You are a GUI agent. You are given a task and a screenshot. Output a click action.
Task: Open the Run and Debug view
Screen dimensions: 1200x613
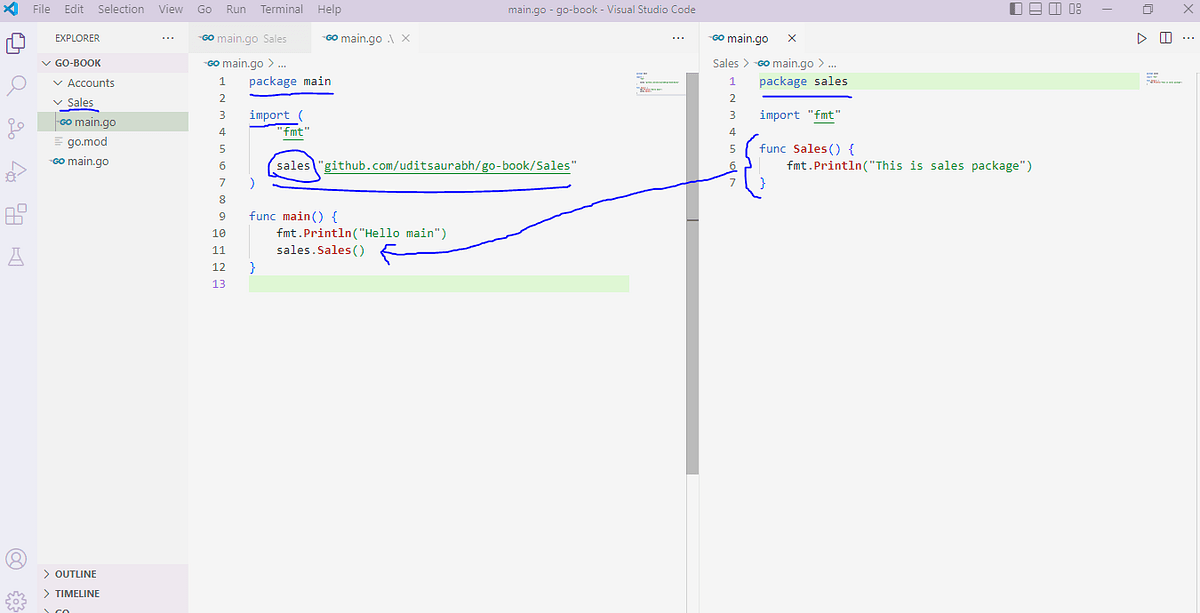tap(15, 170)
